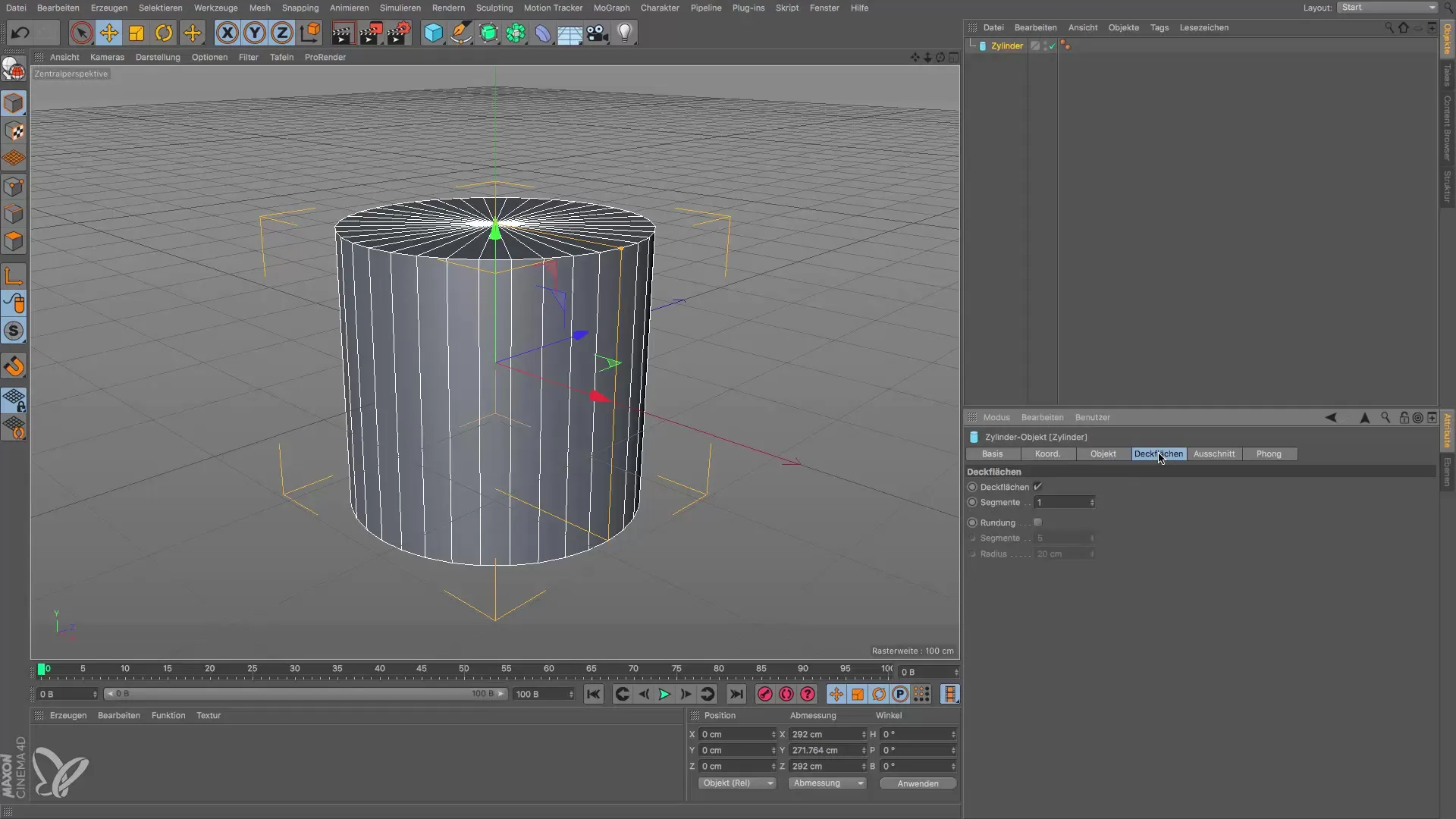The height and width of the screenshot is (819, 1456).
Task: Open the Sculpting menu
Action: (494, 8)
